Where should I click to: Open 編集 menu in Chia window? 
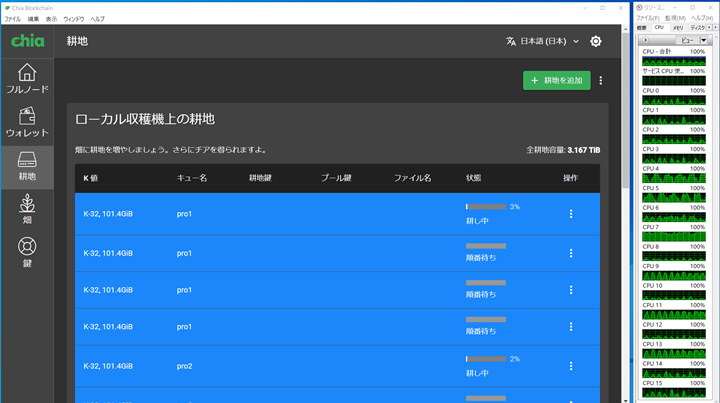coord(33,19)
